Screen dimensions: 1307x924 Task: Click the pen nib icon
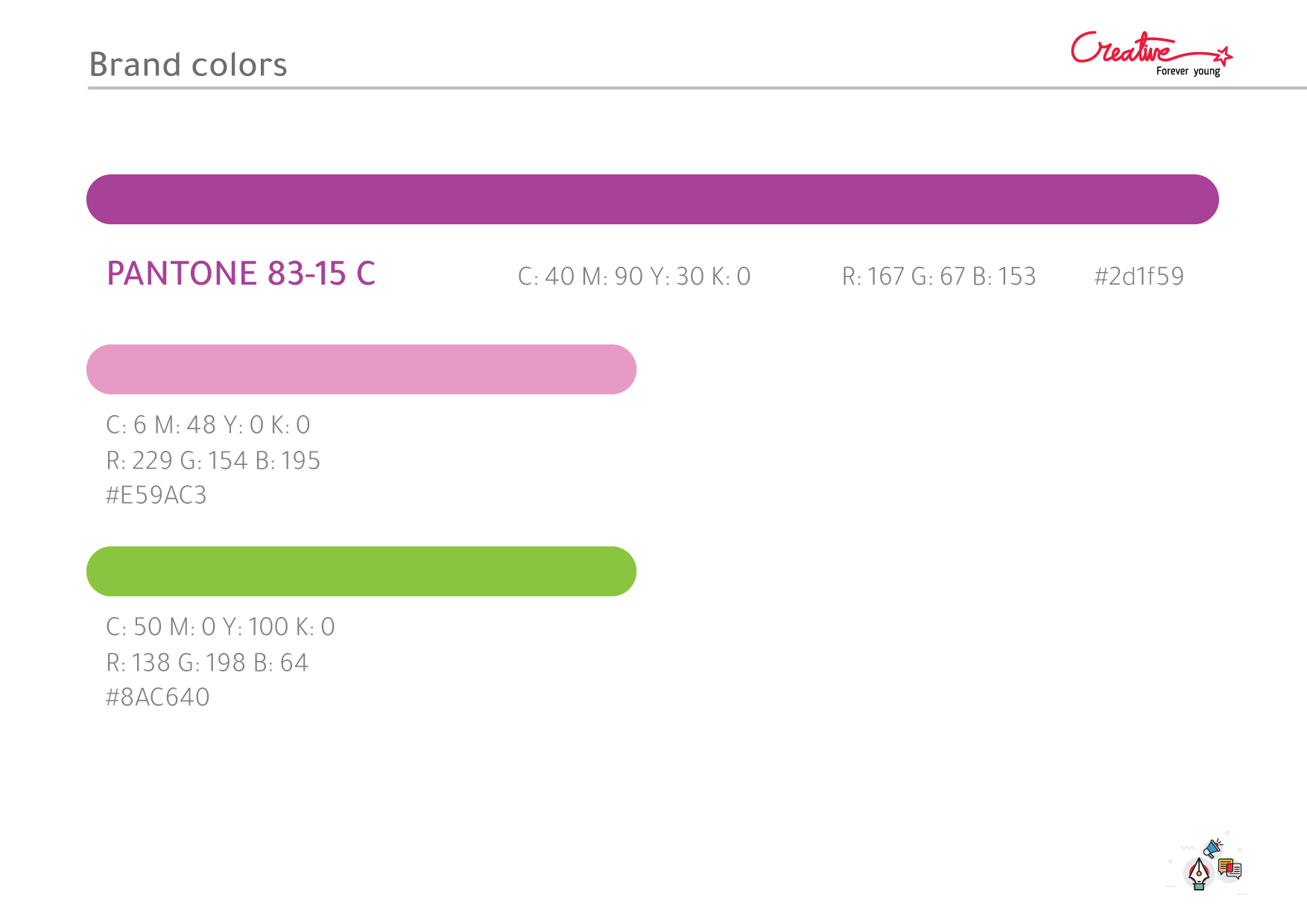pos(1198,874)
